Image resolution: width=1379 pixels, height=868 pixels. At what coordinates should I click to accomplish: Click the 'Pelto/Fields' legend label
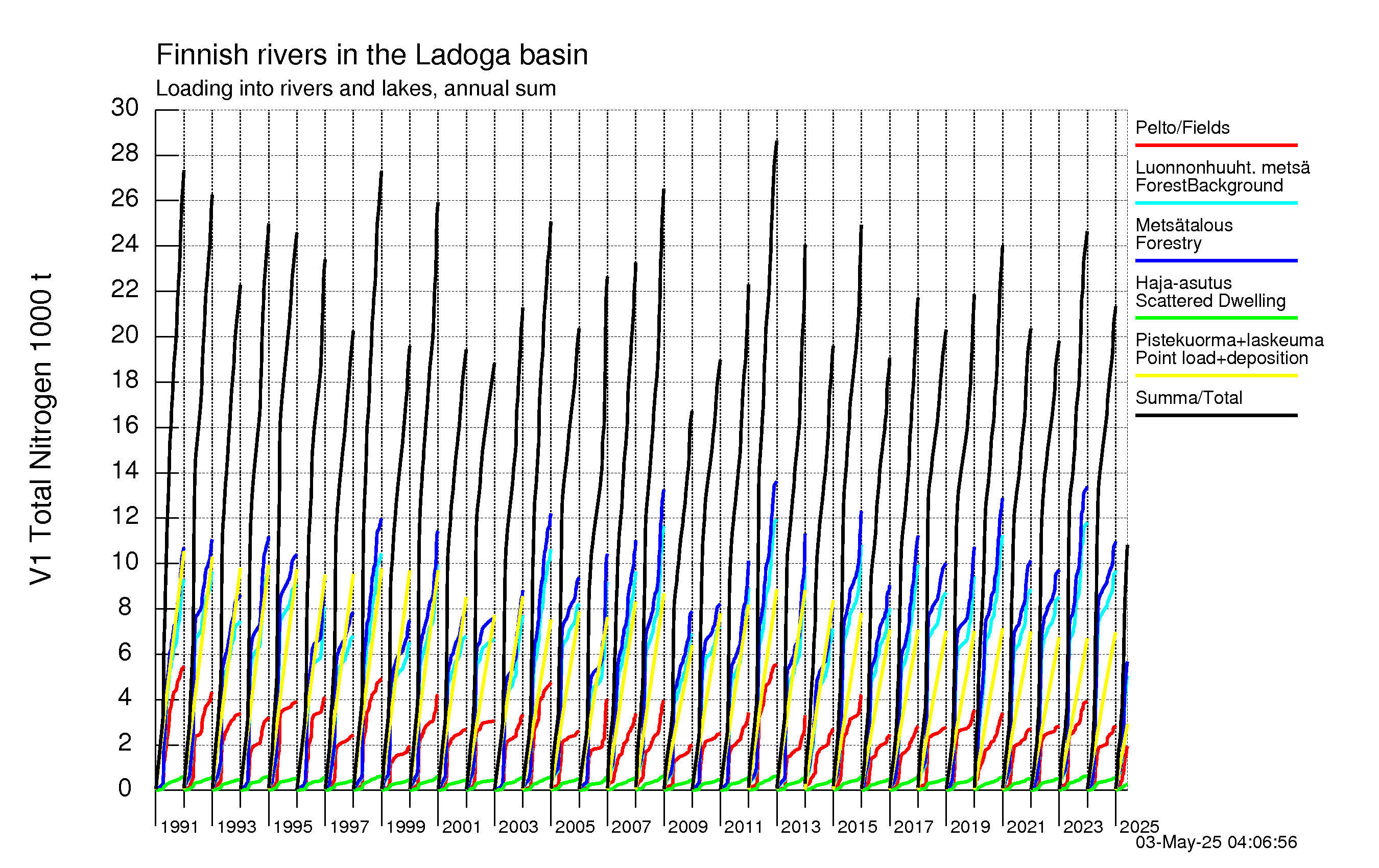[1182, 128]
